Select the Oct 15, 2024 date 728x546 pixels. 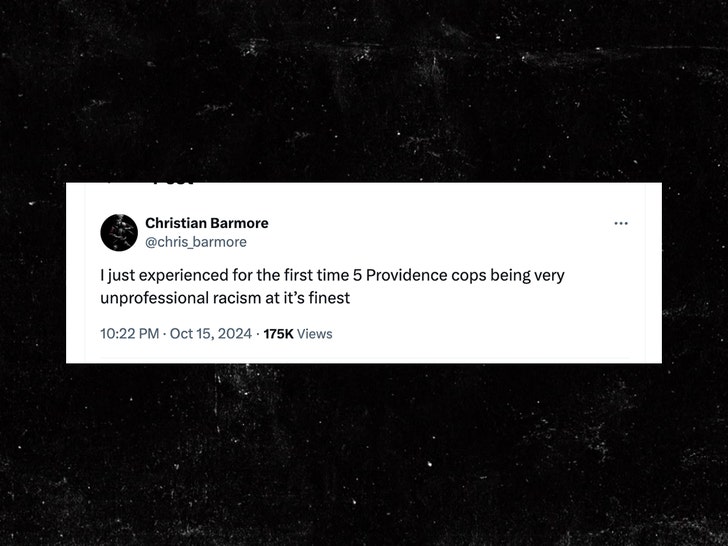click(x=210, y=333)
